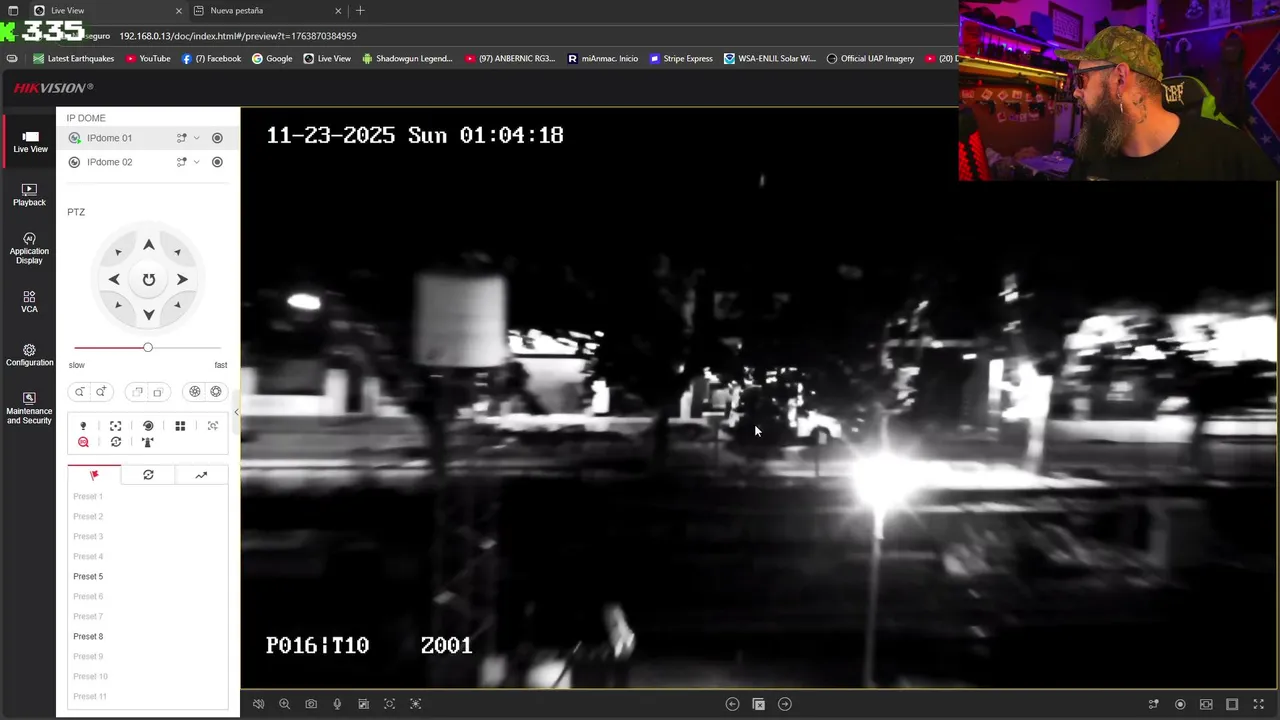Open the Application Display section
1280x720 pixels.
29,249
